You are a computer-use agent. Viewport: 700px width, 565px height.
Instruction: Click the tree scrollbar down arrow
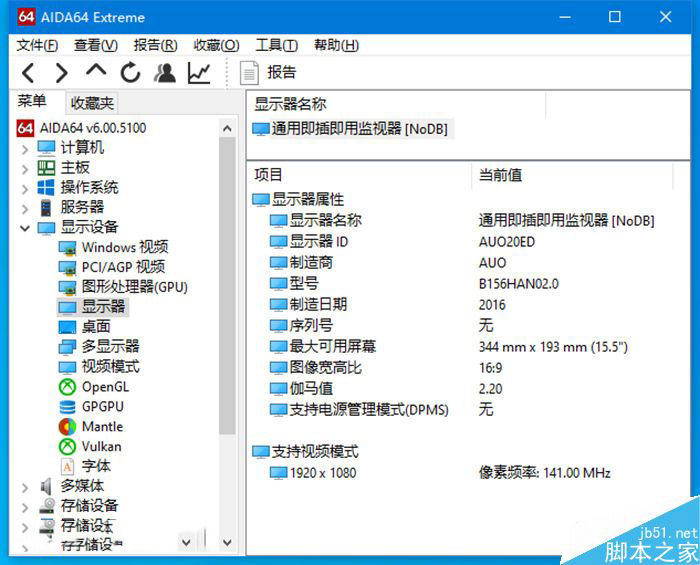tap(227, 542)
